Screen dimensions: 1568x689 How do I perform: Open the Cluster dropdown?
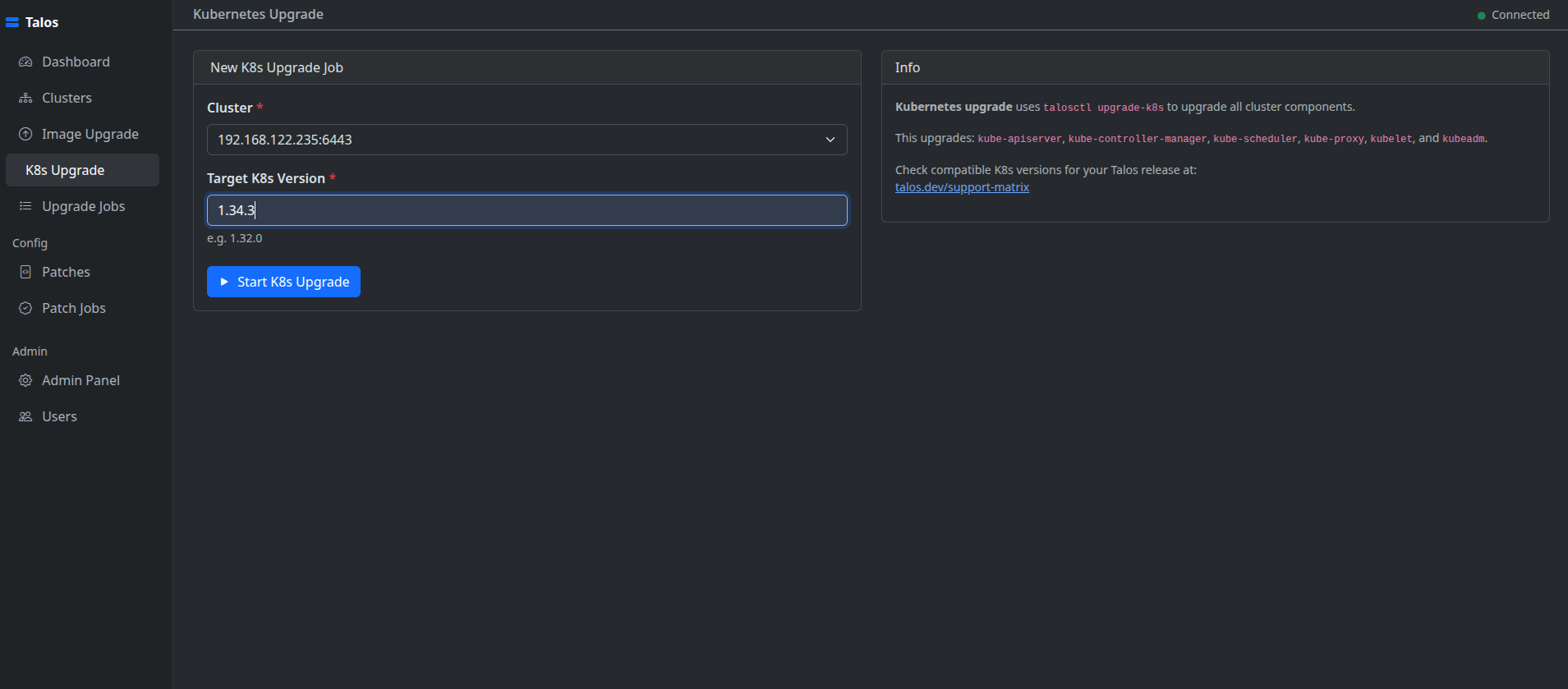tap(526, 140)
